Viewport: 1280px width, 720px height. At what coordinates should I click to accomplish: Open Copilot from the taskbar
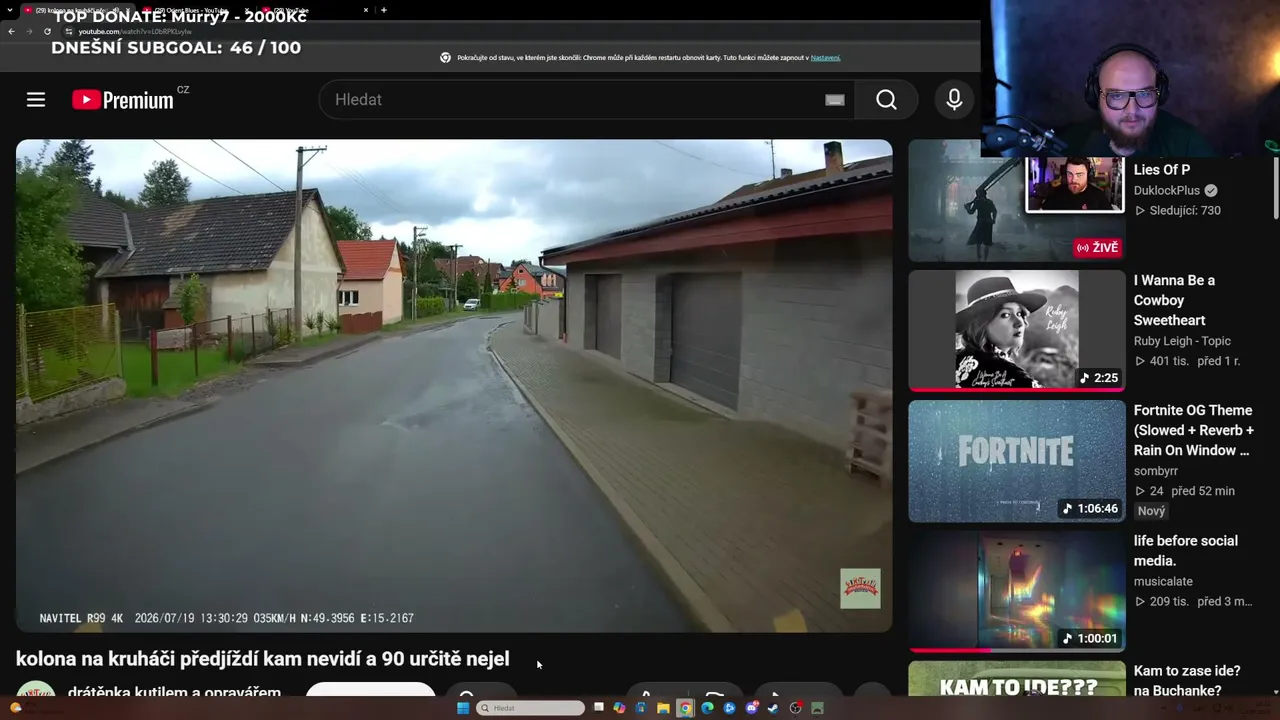pyautogui.click(x=619, y=708)
